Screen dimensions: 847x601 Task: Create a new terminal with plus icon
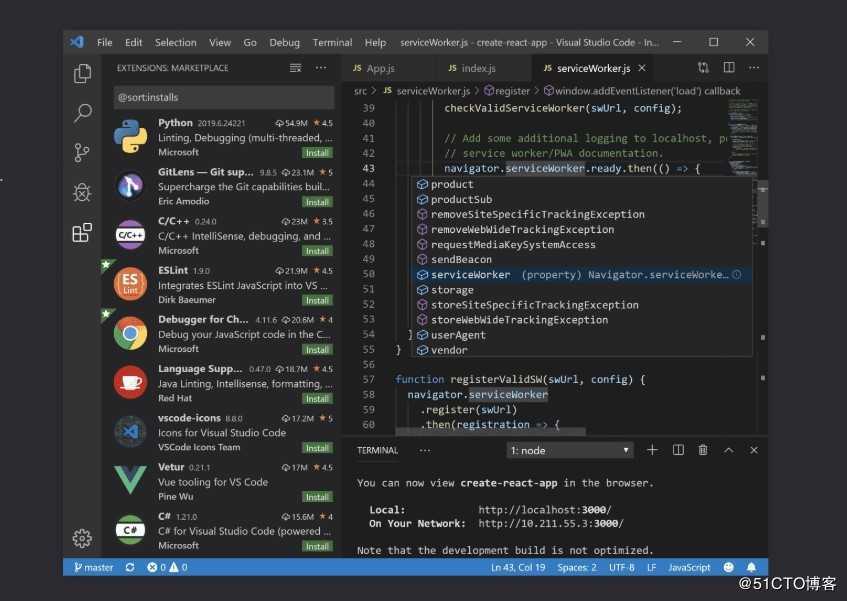[x=652, y=450]
